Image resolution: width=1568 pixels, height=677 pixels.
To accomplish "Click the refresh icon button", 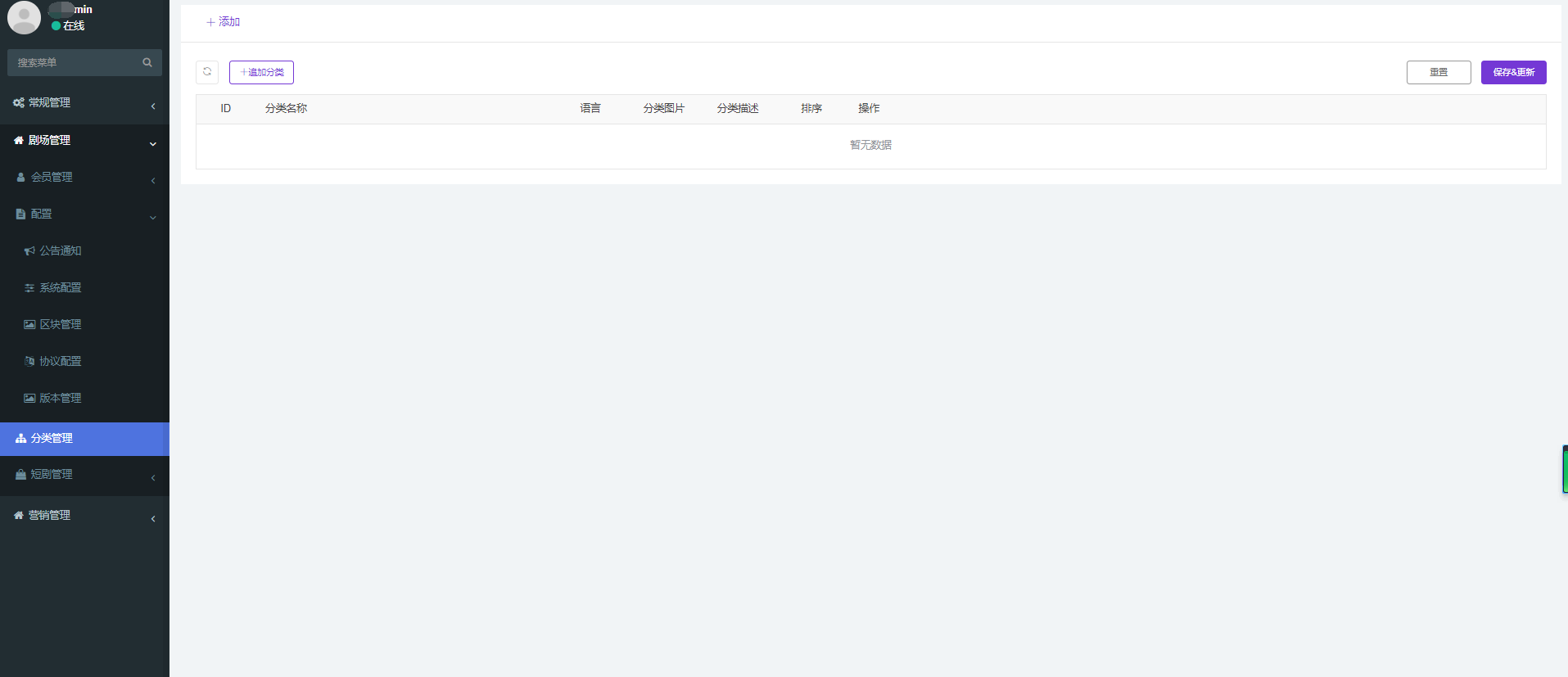I will click(207, 72).
